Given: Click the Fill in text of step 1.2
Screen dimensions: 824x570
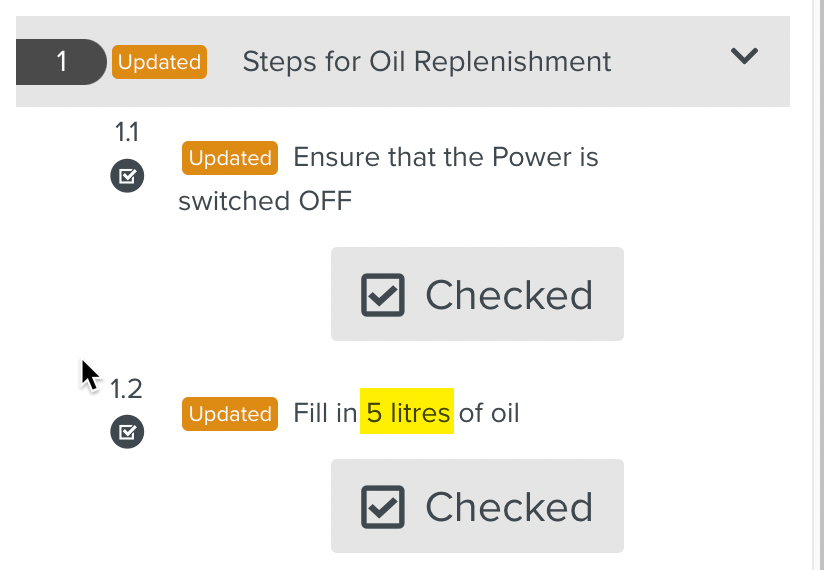Looking at the screenshot, I should coord(325,413).
